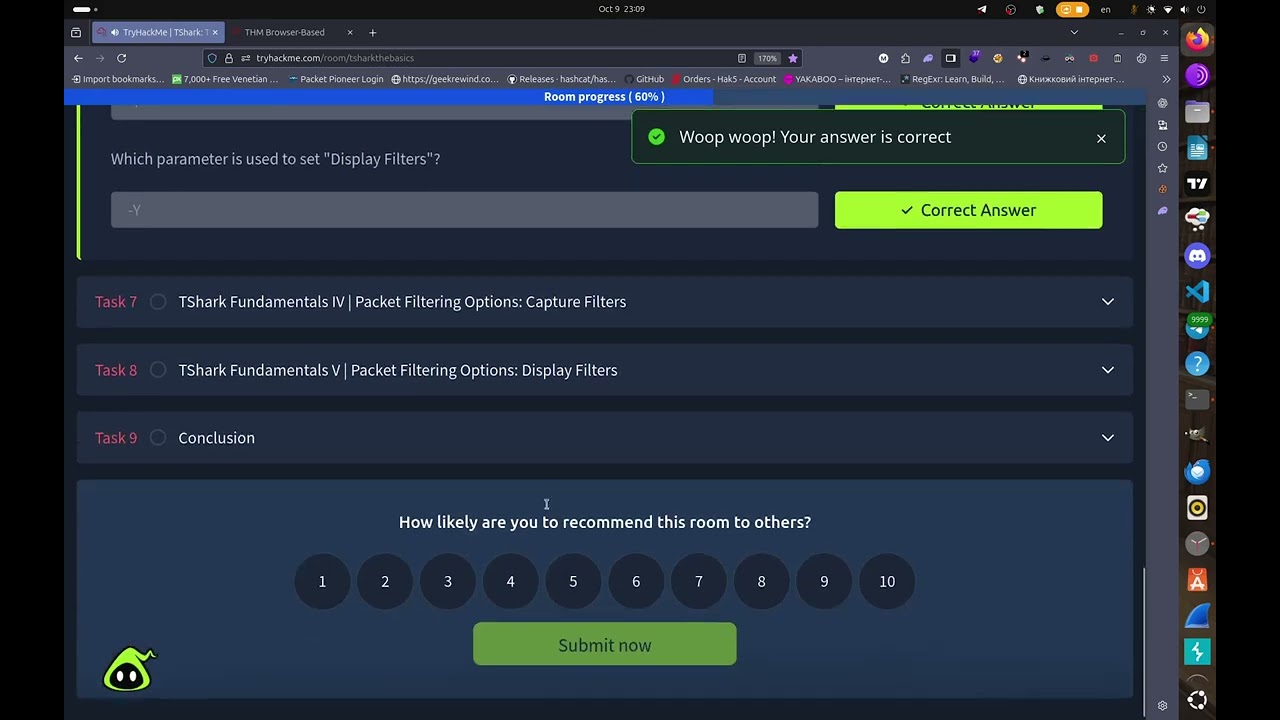Image resolution: width=1280 pixels, height=720 pixels.
Task: Open a new browser tab
Action: click(373, 32)
